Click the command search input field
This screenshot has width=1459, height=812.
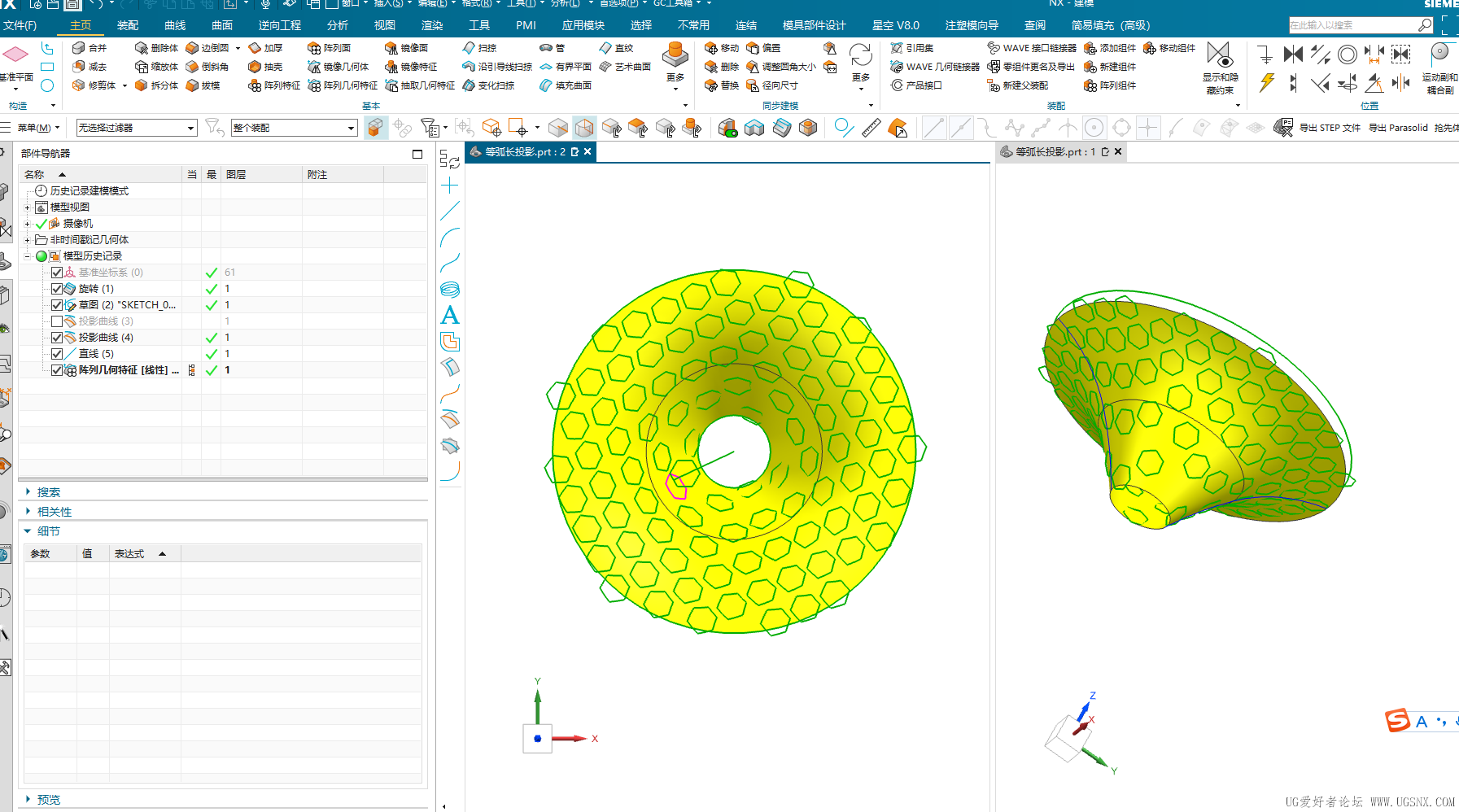point(1352,25)
